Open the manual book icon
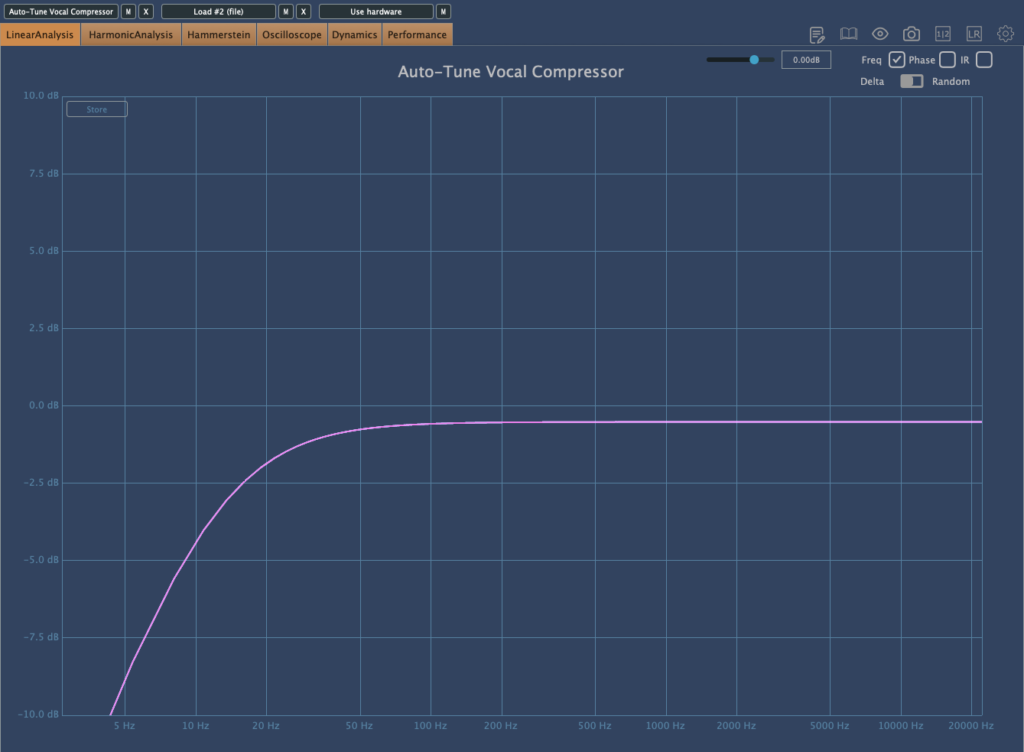1024x752 pixels. tap(848, 34)
